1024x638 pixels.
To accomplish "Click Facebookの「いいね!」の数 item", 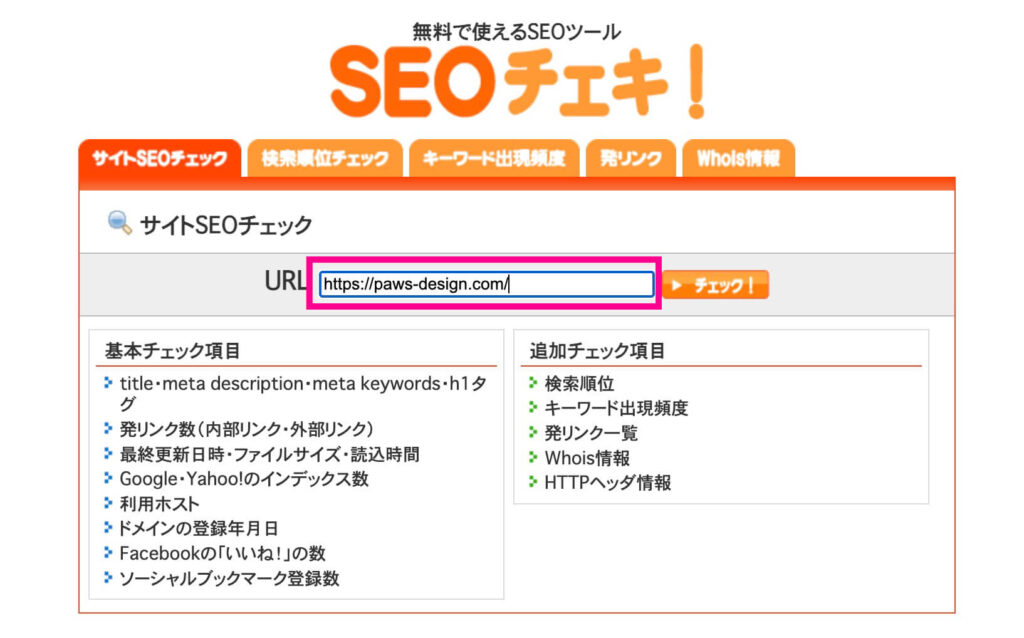I will 222,553.
